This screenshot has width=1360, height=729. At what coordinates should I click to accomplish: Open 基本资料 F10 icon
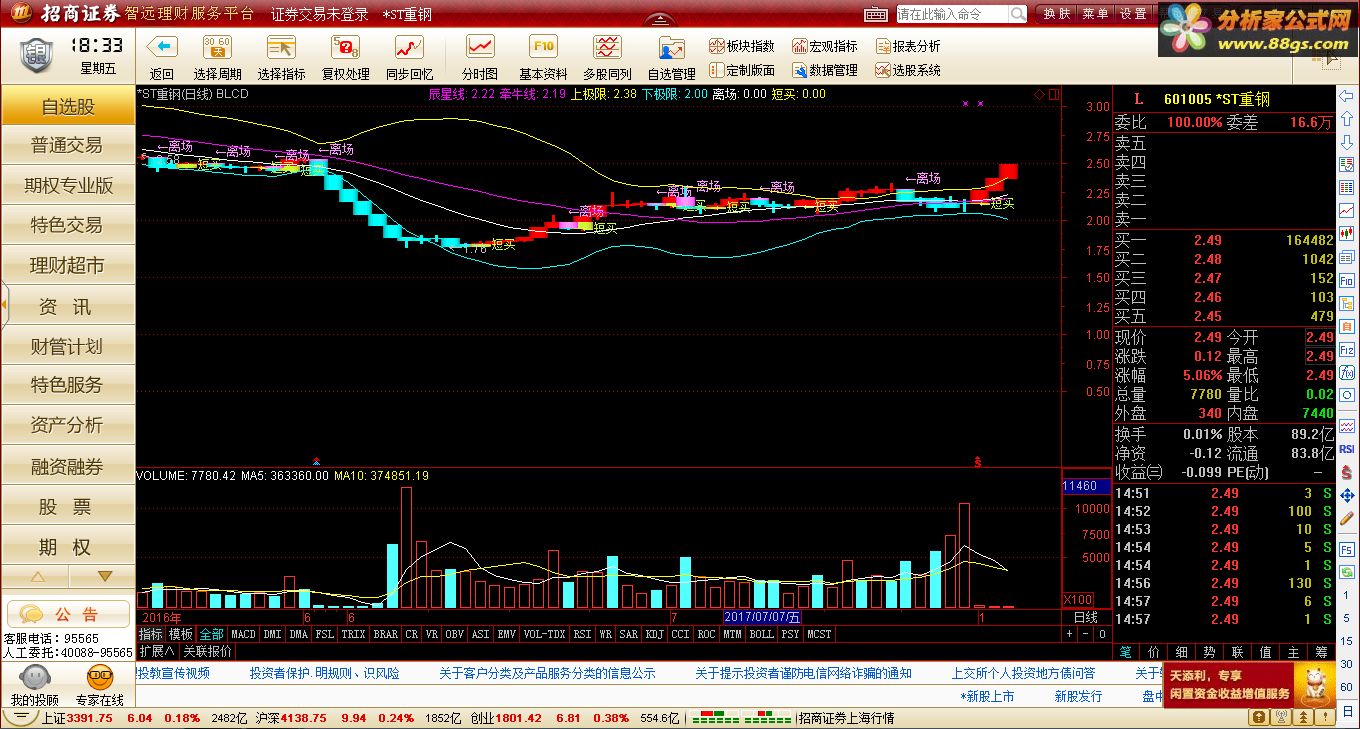[543, 47]
